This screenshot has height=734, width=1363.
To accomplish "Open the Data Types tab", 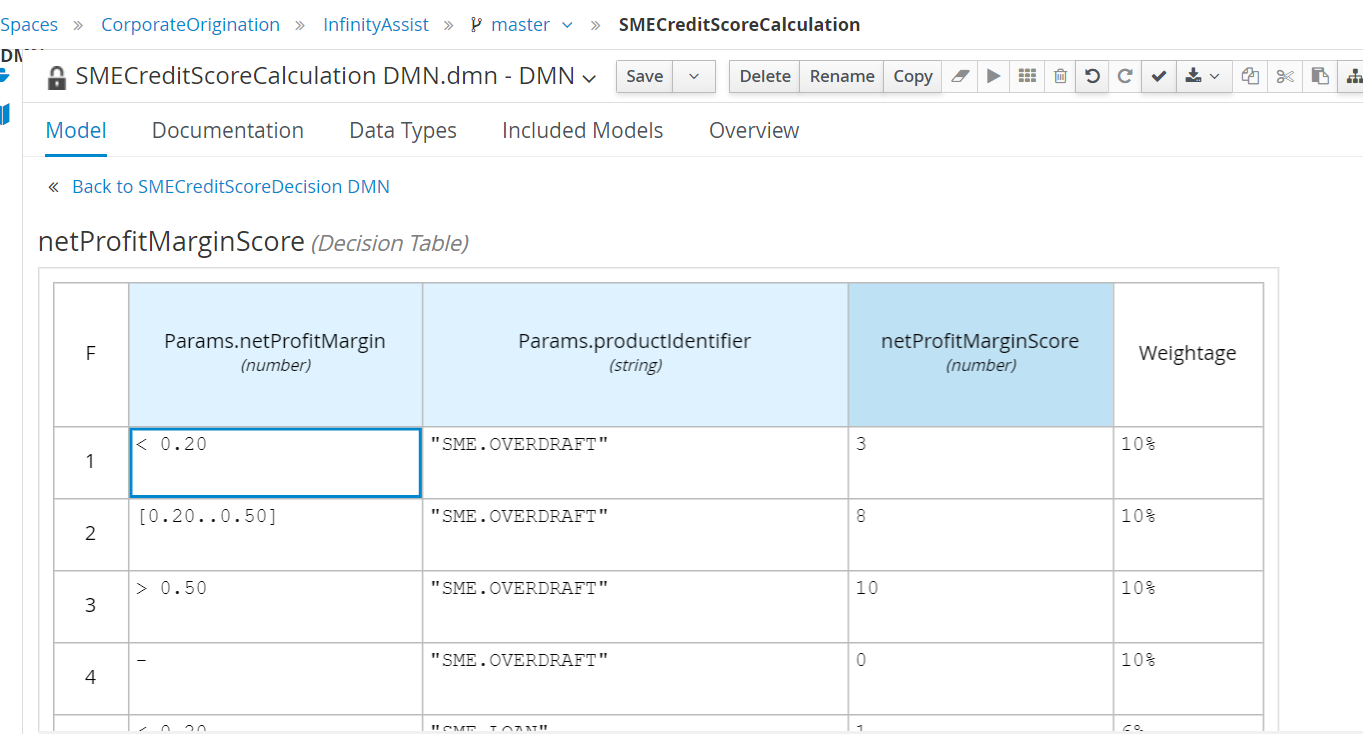I will [x=403, y=130].
